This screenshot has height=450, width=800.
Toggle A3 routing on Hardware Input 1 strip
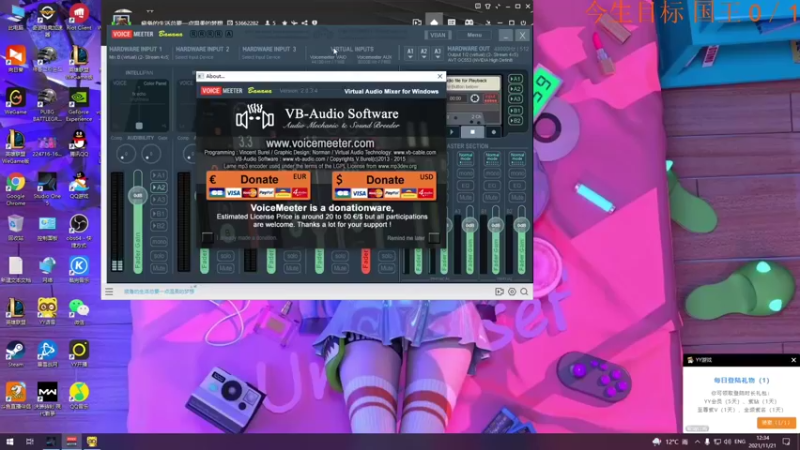pos(159,199)
